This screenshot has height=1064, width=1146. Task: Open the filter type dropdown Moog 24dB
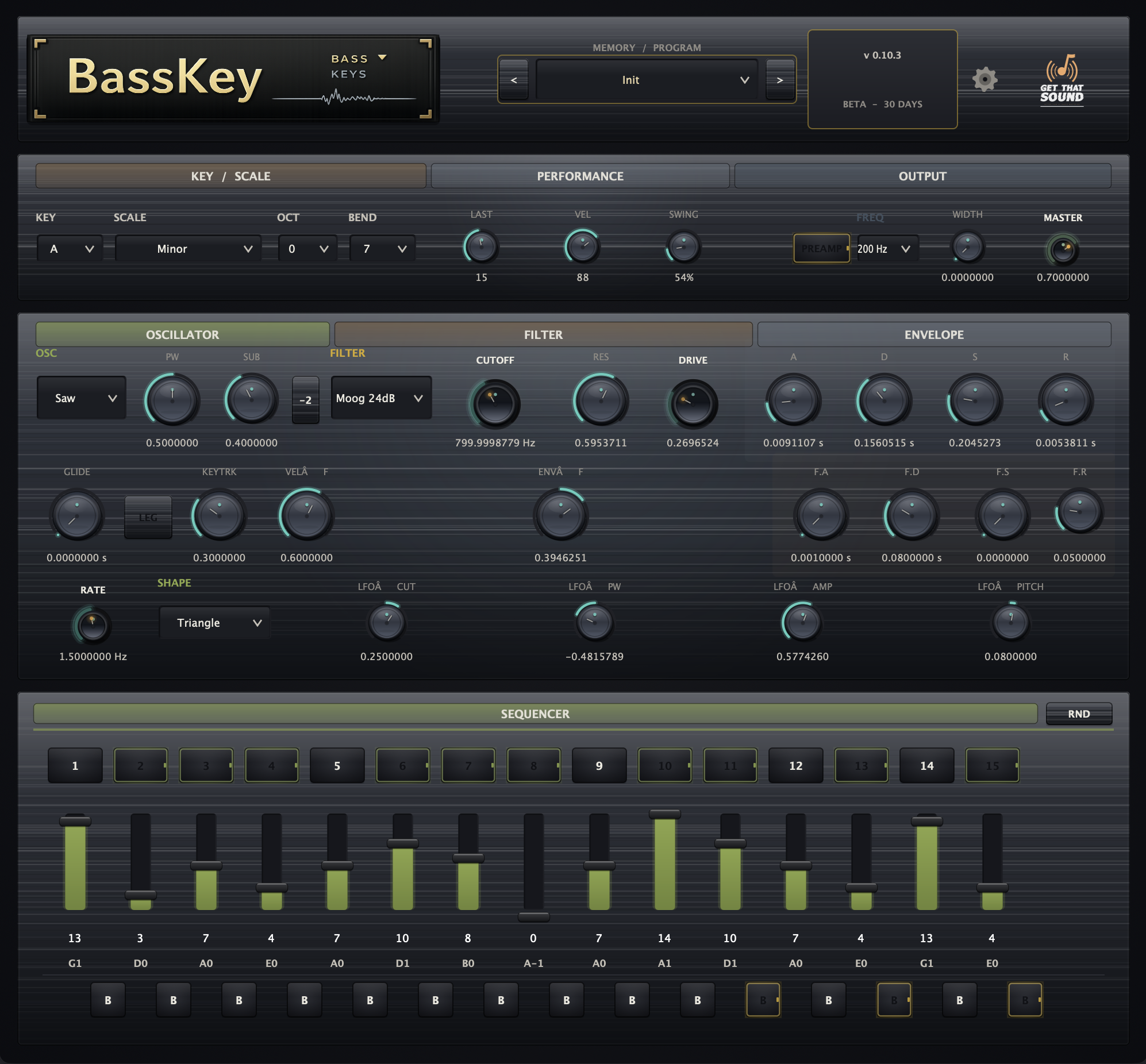tap(381, 398)
